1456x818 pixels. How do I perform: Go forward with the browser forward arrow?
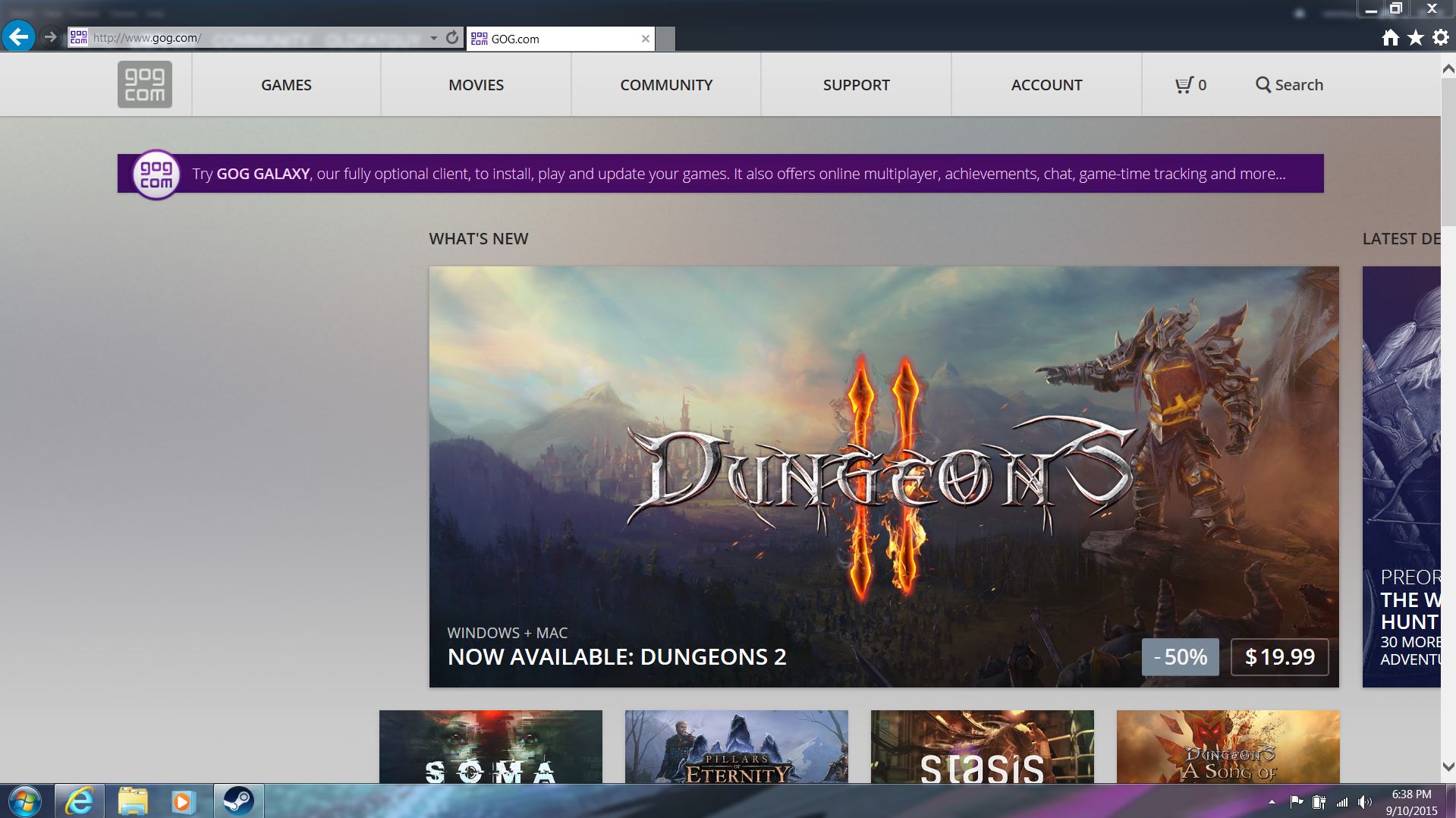pos(50,36)
